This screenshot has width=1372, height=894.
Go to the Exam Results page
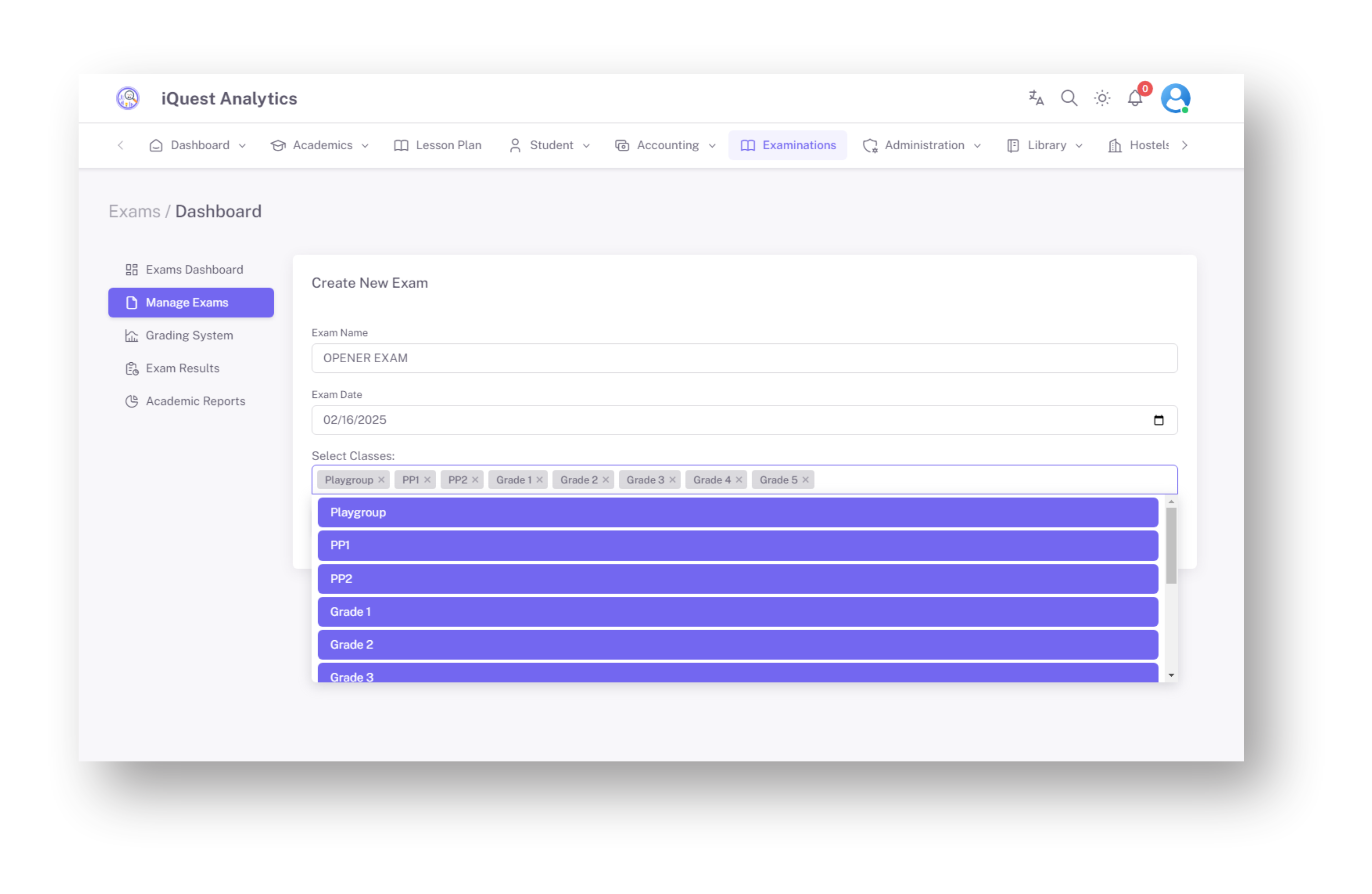[182, 368]
